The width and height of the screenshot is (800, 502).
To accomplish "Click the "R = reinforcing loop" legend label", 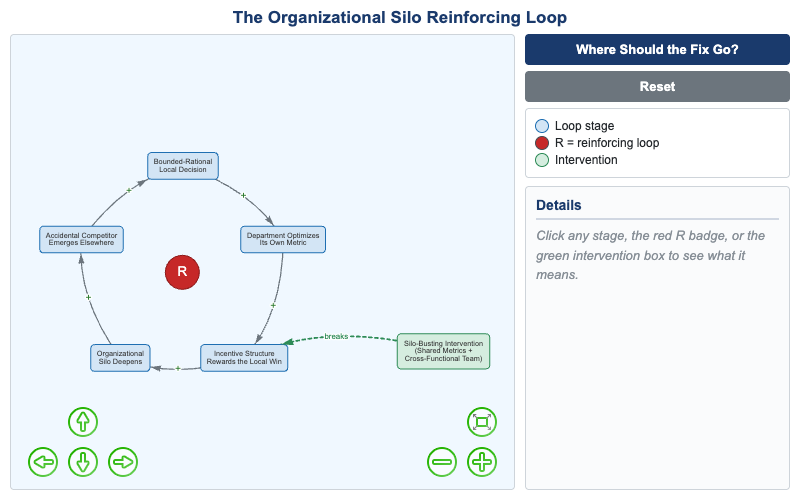I will tap(607, 143).
